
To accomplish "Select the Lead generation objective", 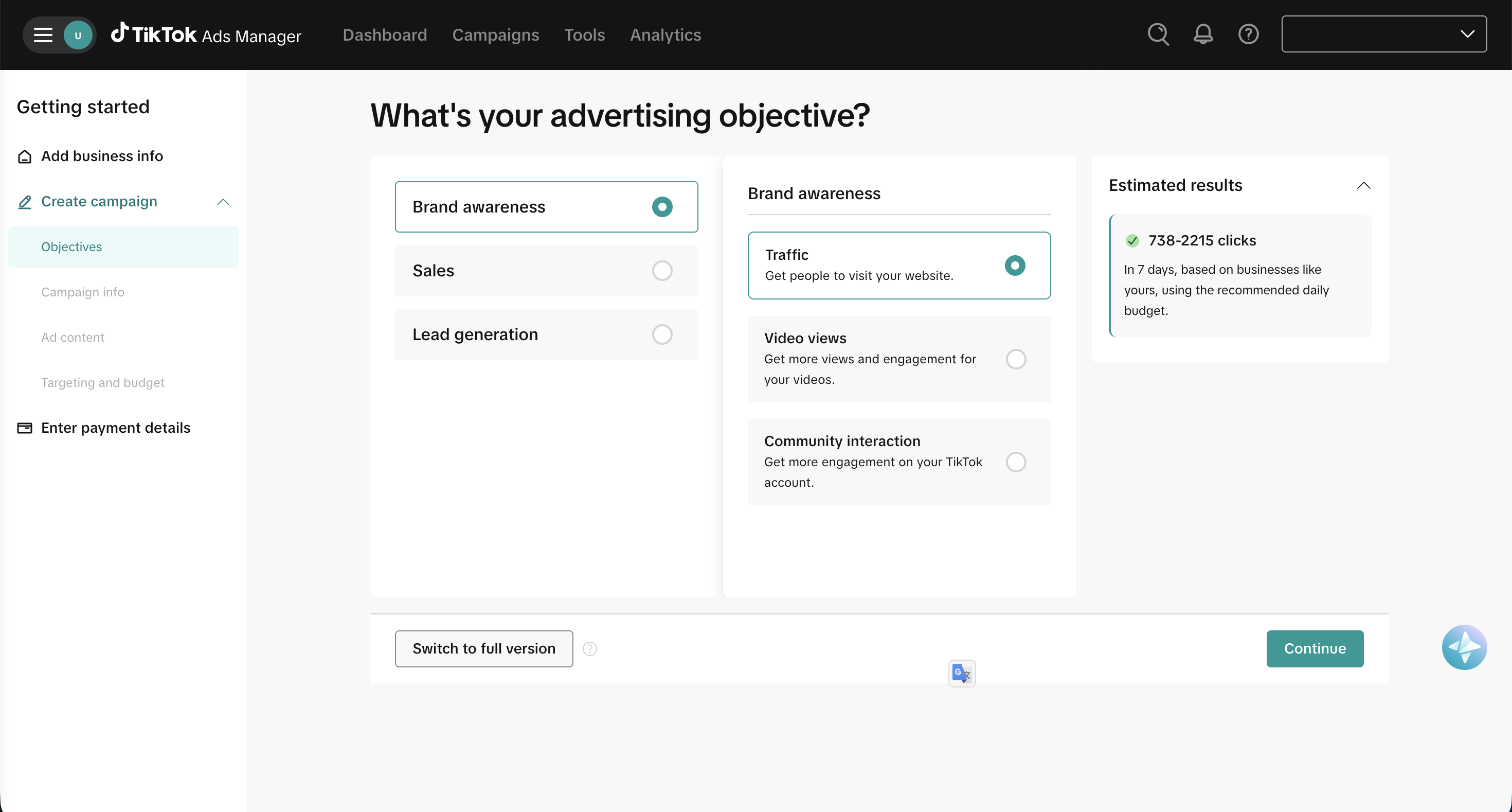I will pos(661,334).
